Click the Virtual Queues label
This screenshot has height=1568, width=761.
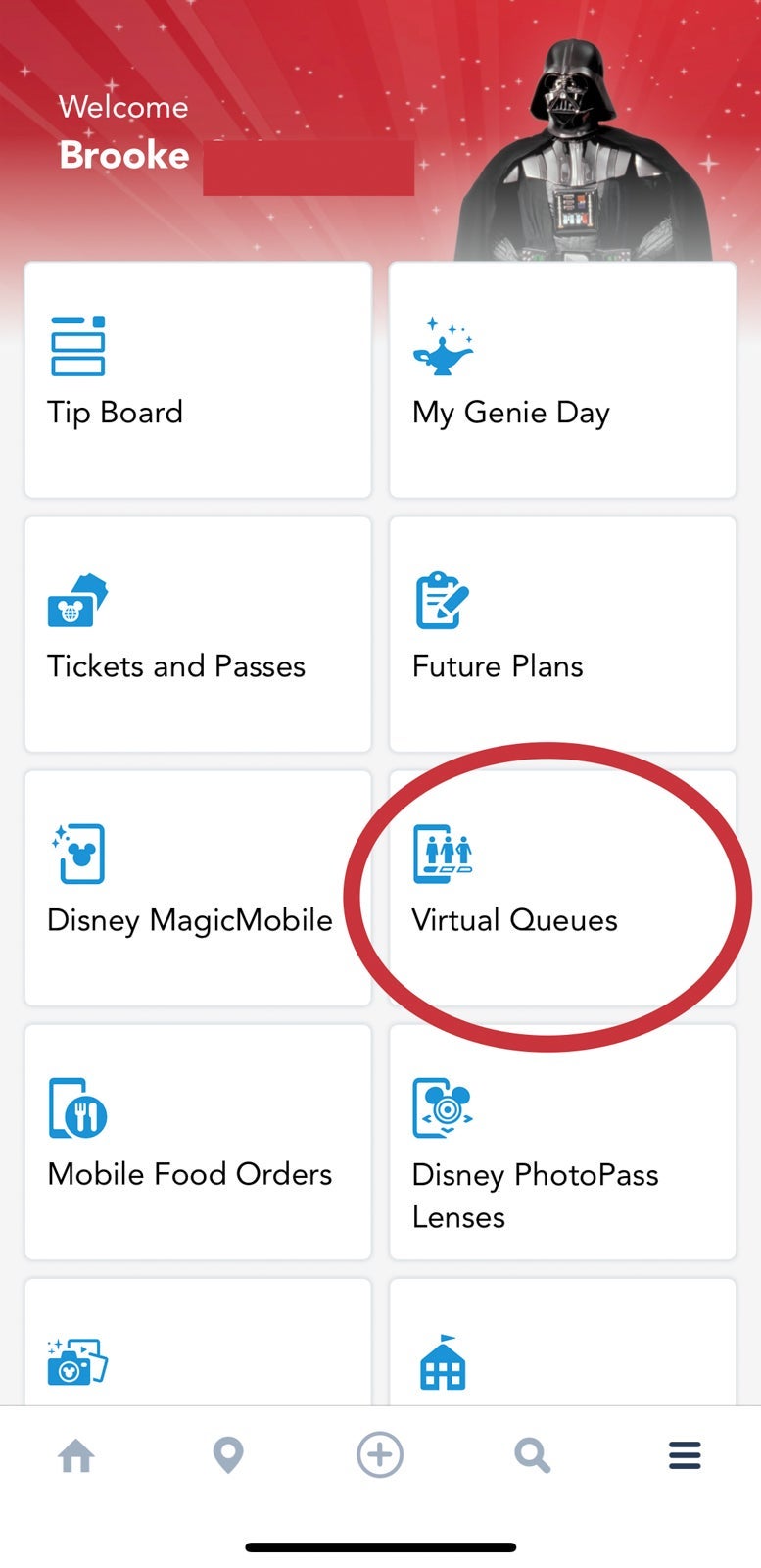[514, 920]
